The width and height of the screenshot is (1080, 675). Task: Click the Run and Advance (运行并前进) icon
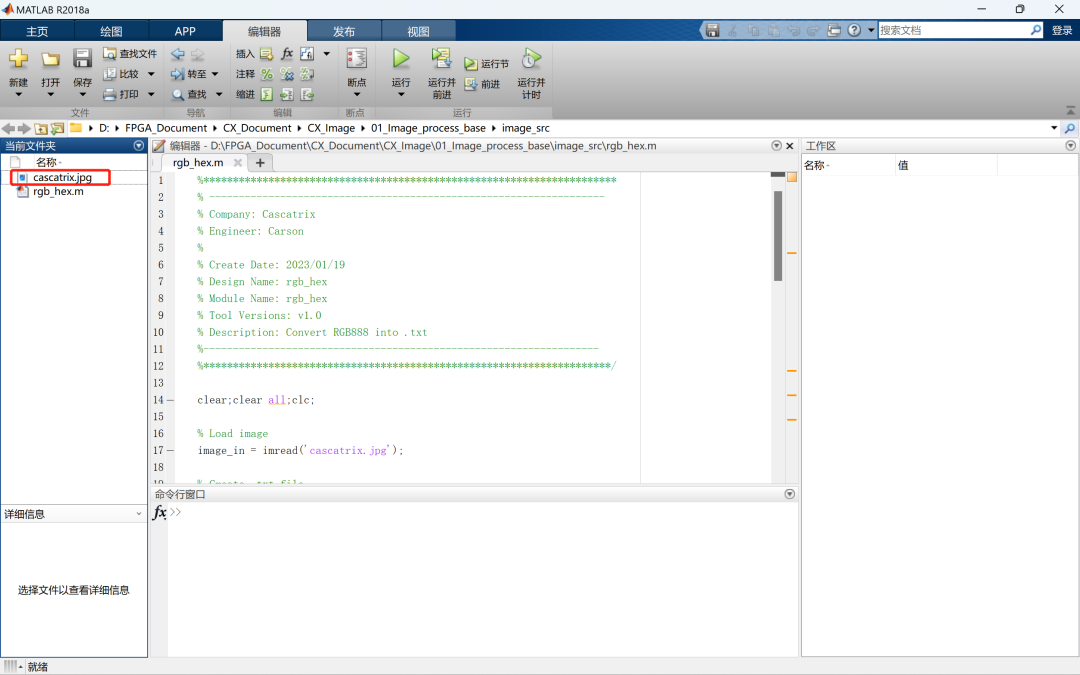point(441,59)
